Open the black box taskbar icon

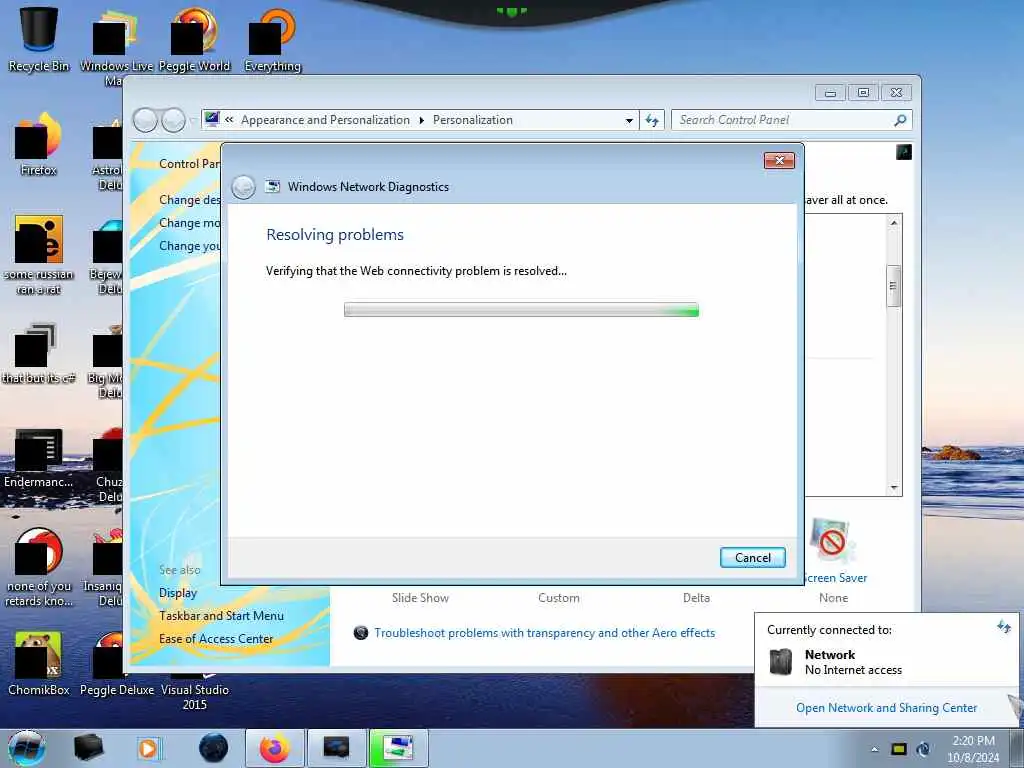click(88, 748)
